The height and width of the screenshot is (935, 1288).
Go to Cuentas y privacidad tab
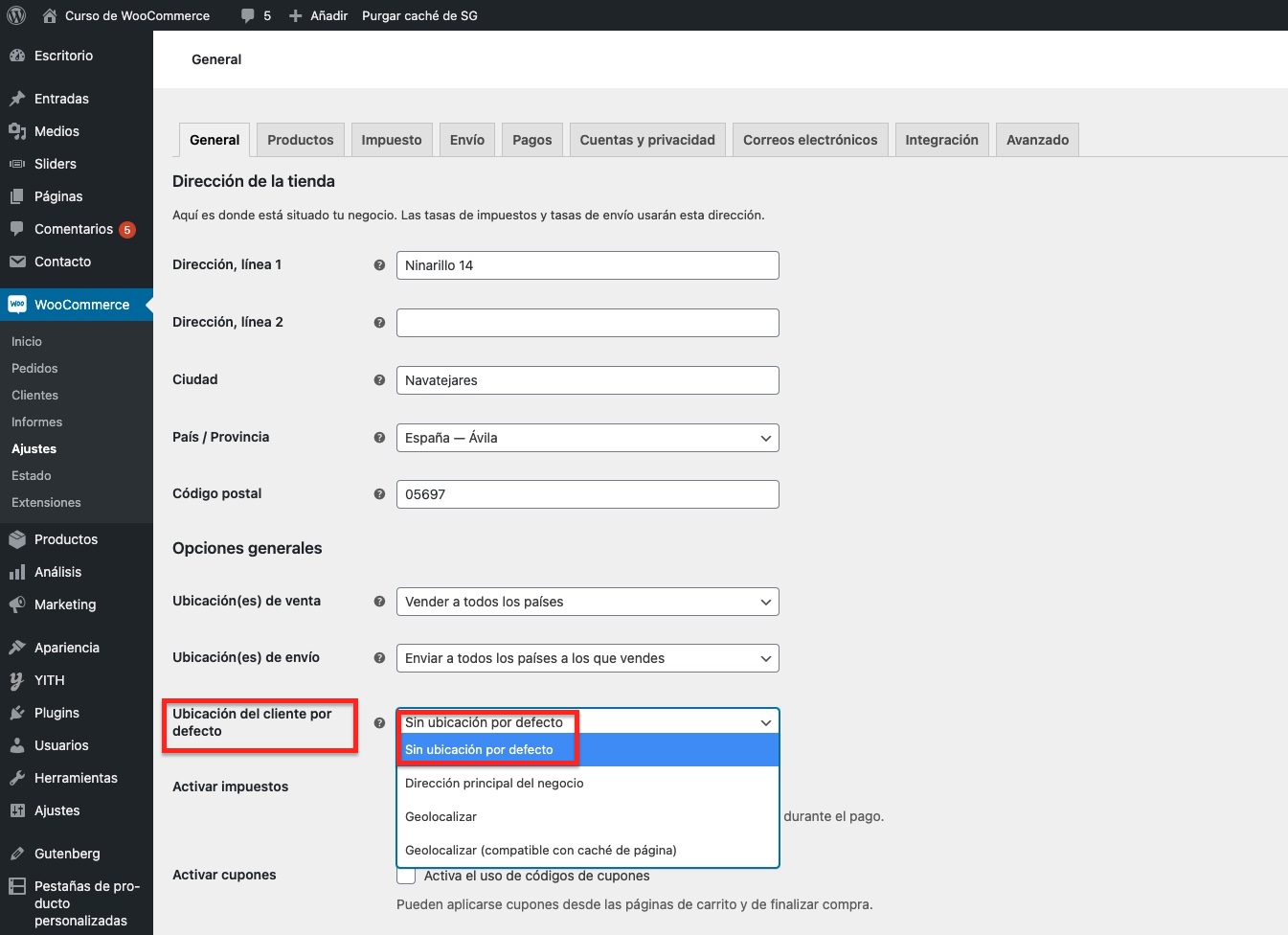point(647,140)
